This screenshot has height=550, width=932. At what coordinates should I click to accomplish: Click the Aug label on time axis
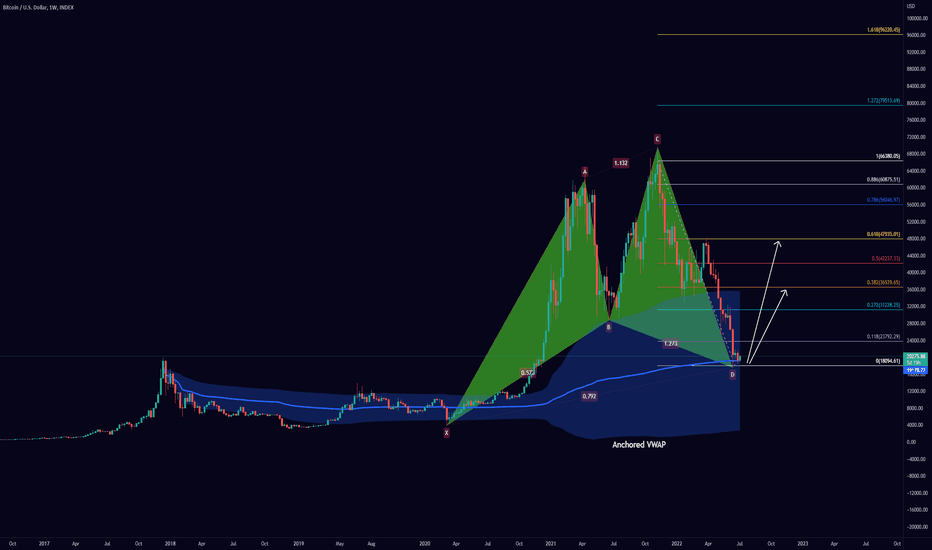click(371, 544)
